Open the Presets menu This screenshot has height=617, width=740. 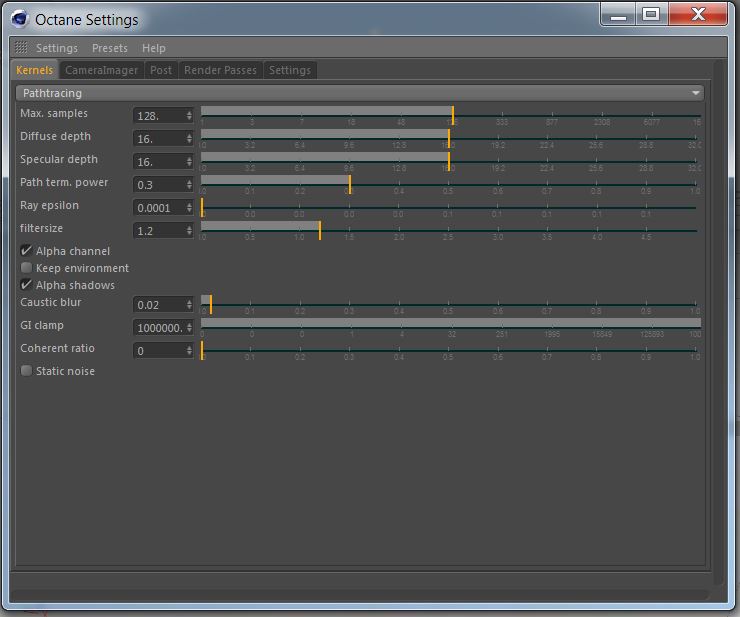[109, 48]
